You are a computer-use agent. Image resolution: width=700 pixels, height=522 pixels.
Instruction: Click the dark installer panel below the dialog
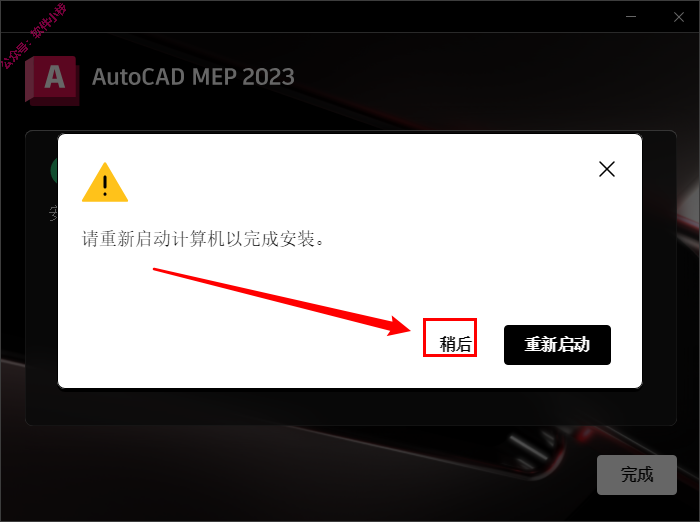coord(350,407)
